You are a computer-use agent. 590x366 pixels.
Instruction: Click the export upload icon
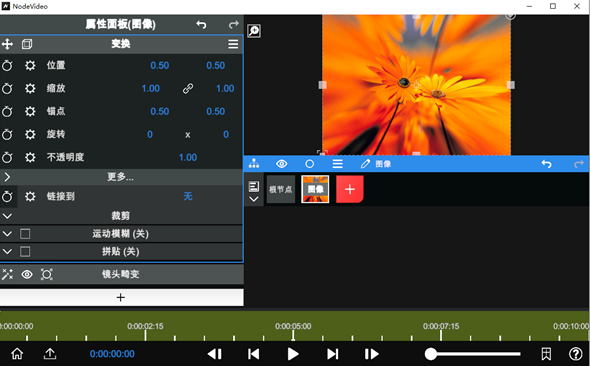[50, 354]
